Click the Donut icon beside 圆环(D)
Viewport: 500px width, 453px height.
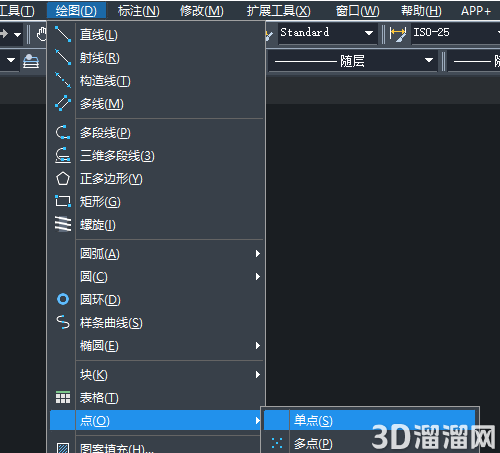click(63, 299)
